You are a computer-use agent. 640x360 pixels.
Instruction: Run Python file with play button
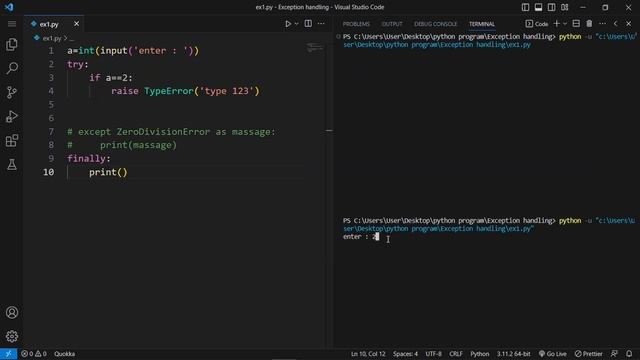(x=288, y=24)
